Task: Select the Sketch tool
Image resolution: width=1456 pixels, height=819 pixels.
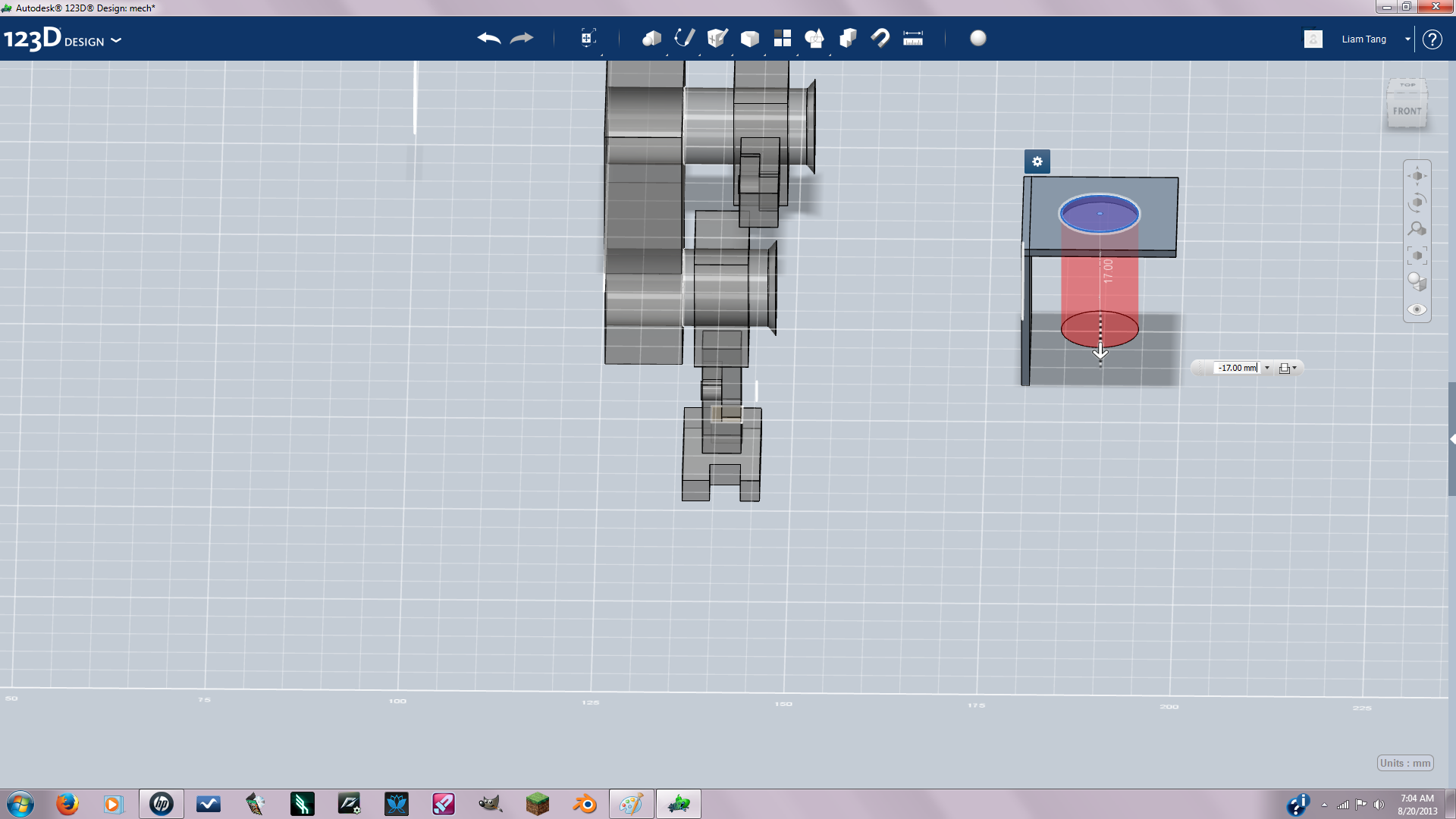Action: pos(684,38)
